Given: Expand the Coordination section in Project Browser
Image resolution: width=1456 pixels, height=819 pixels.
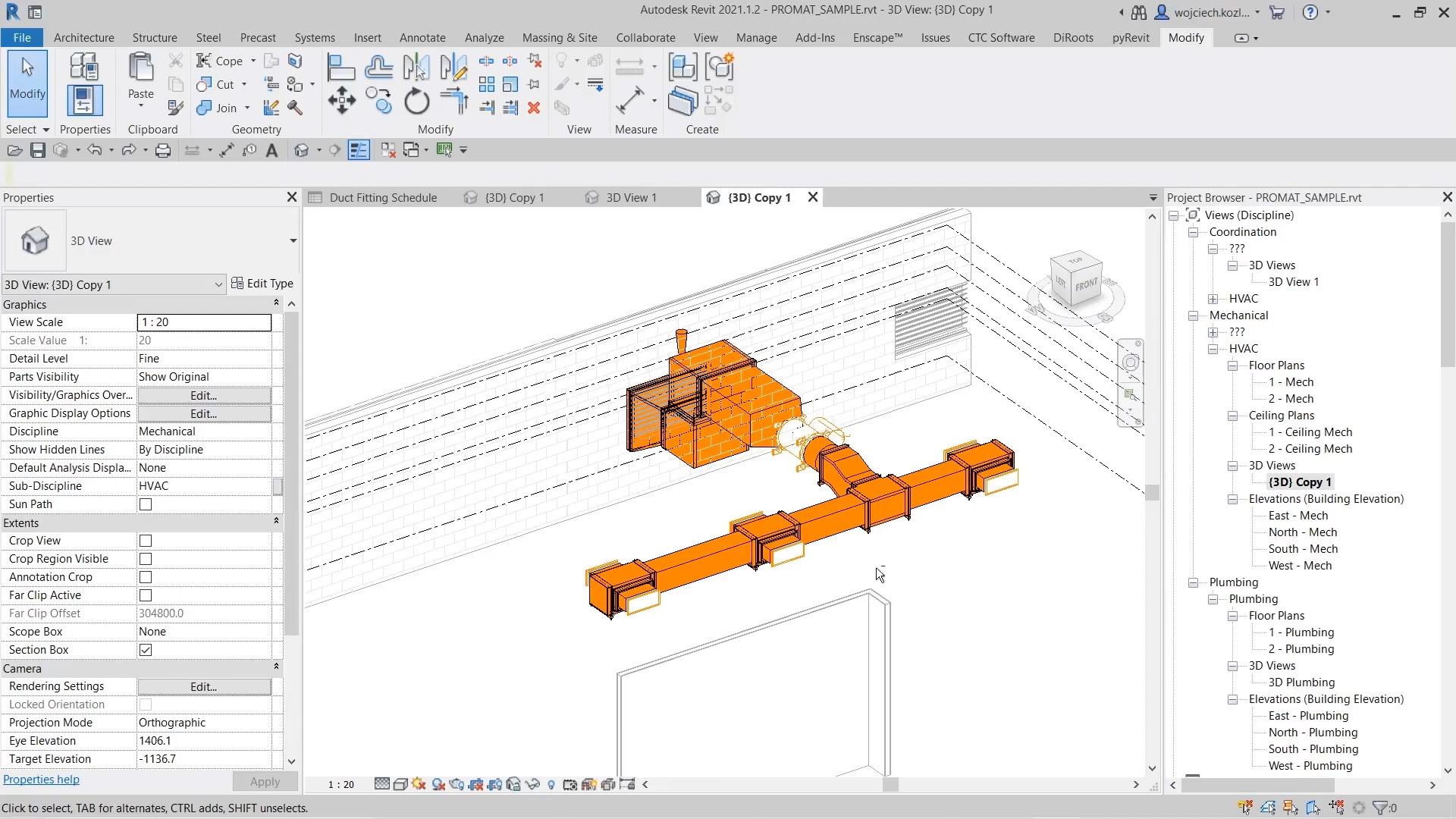Looking at the screenshot, I should pos(1192,231).
